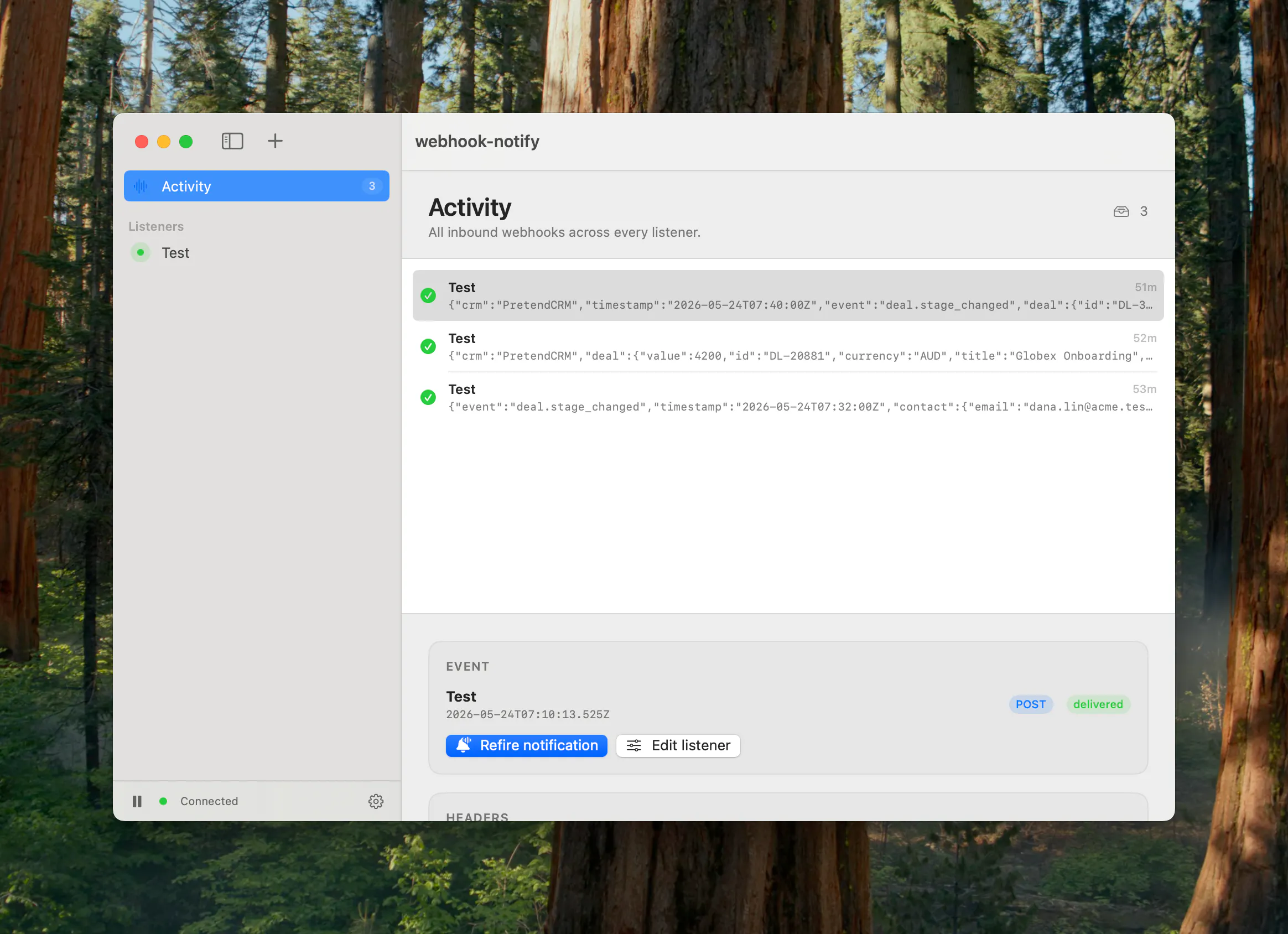Viewport: 1288px width, 934px height.
Task: Click the event count 3 in Activity header
Action: tap(1144, 211)
